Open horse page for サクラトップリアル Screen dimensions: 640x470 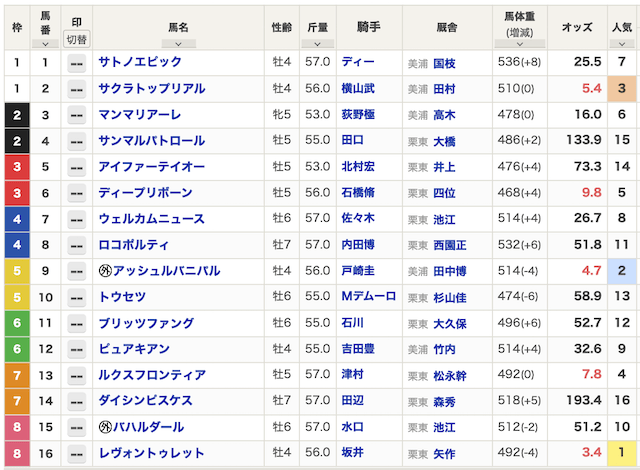tap(152, 89)
